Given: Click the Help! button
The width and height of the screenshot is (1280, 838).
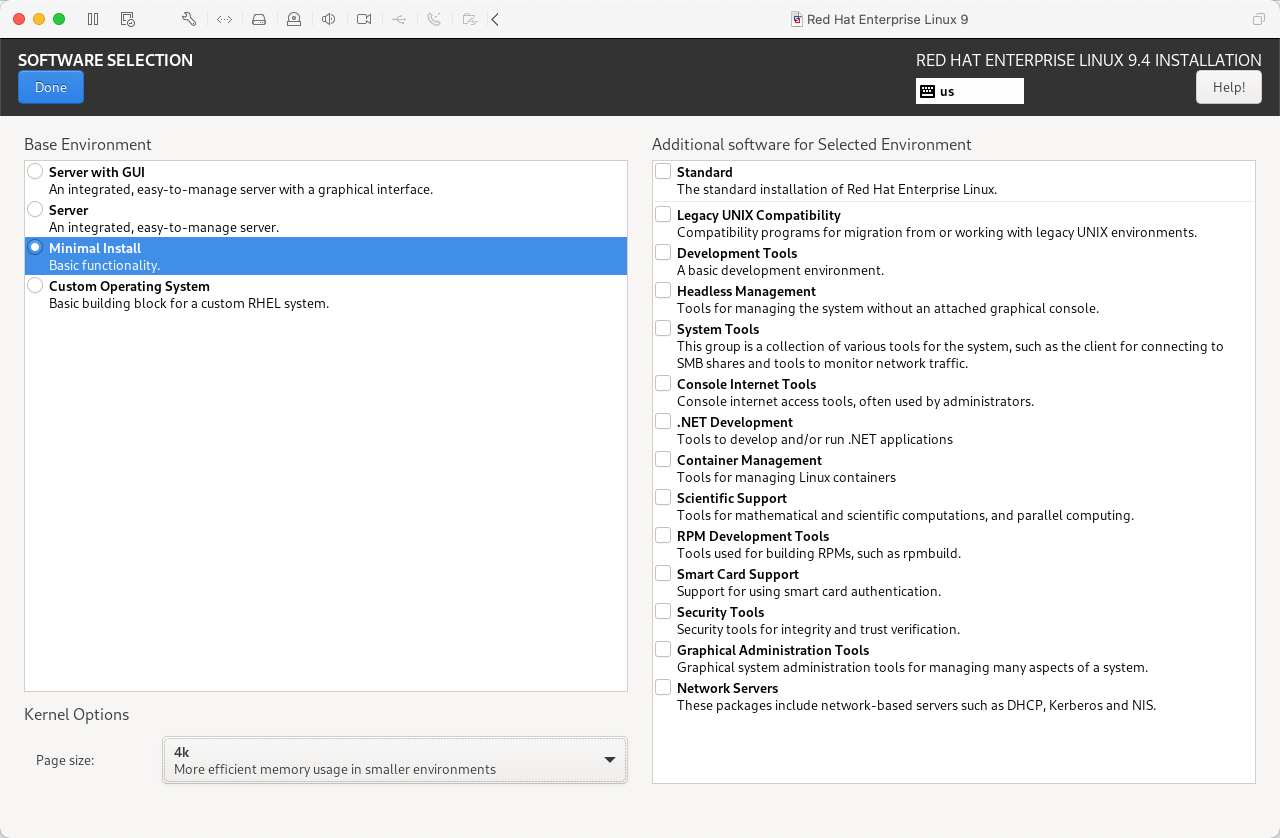Looking at the screenshot, I should point(1228,87).
